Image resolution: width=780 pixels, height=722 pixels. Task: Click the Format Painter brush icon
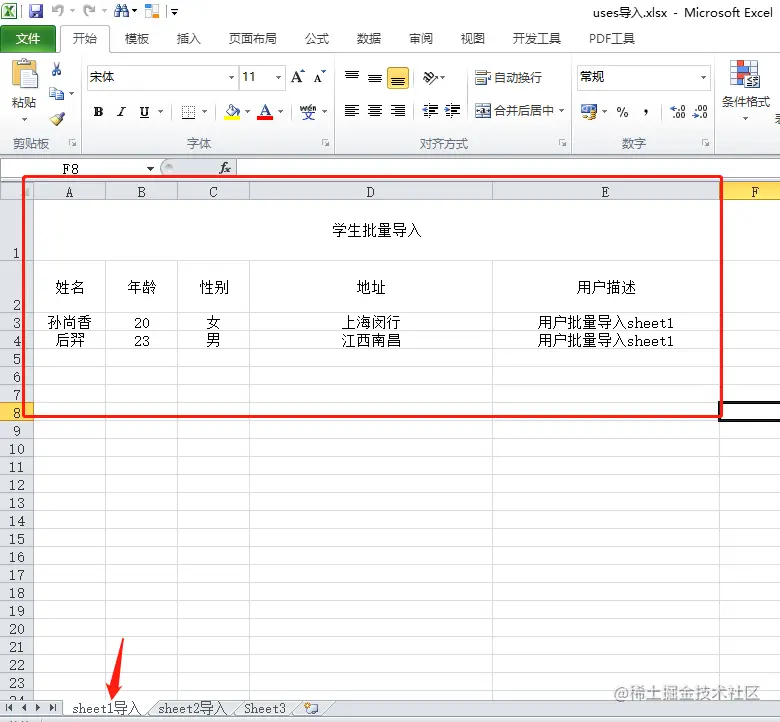click(57, 118)
